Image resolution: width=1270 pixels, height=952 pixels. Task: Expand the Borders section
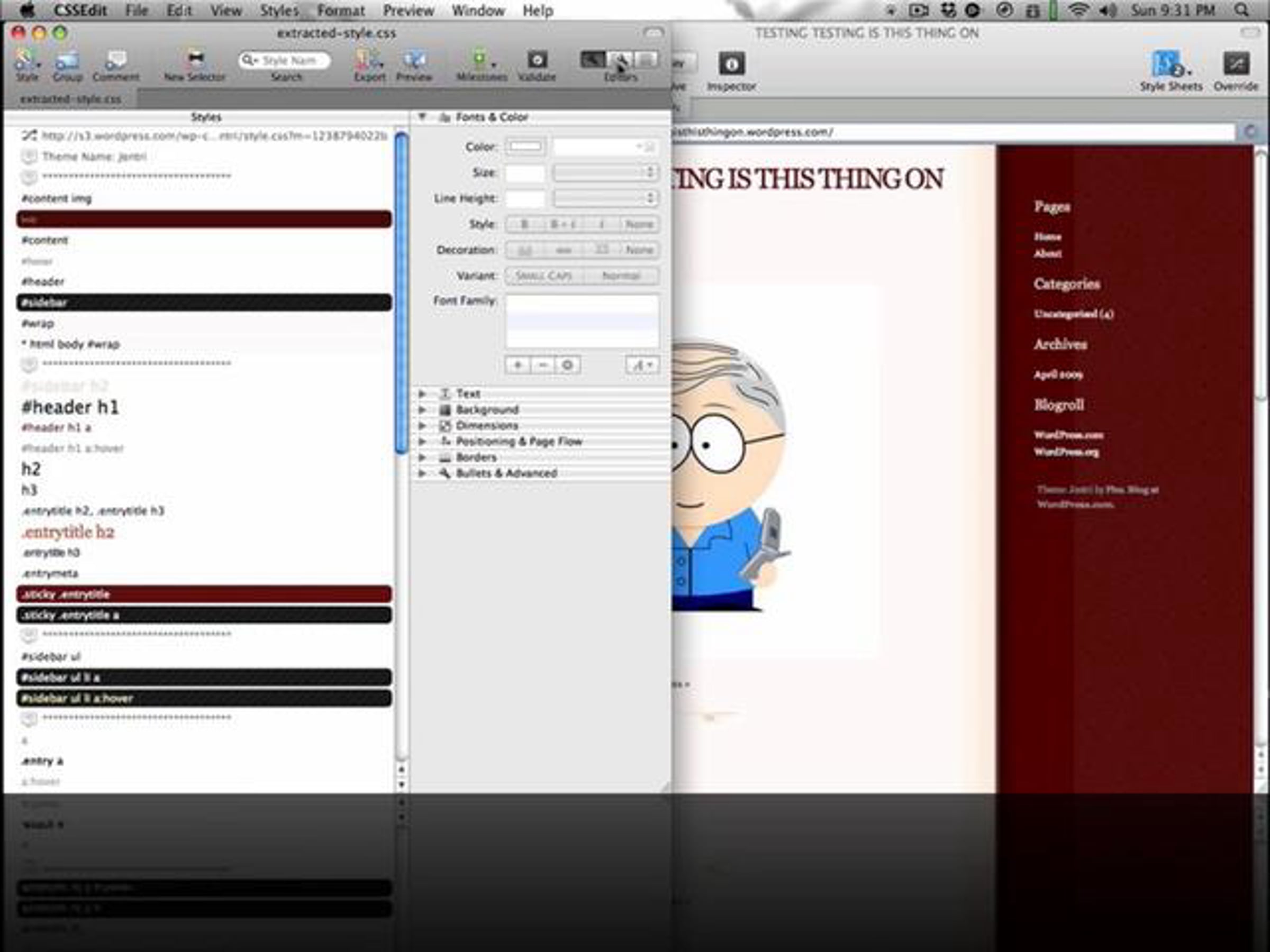pyautogui.click(x=422, y=457)
